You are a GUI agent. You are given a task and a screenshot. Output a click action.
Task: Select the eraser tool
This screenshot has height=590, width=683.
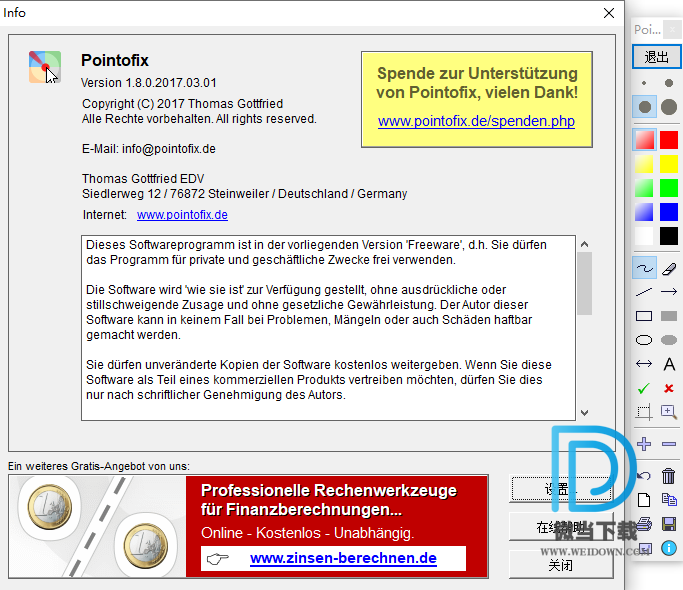(x=669, y=268)
